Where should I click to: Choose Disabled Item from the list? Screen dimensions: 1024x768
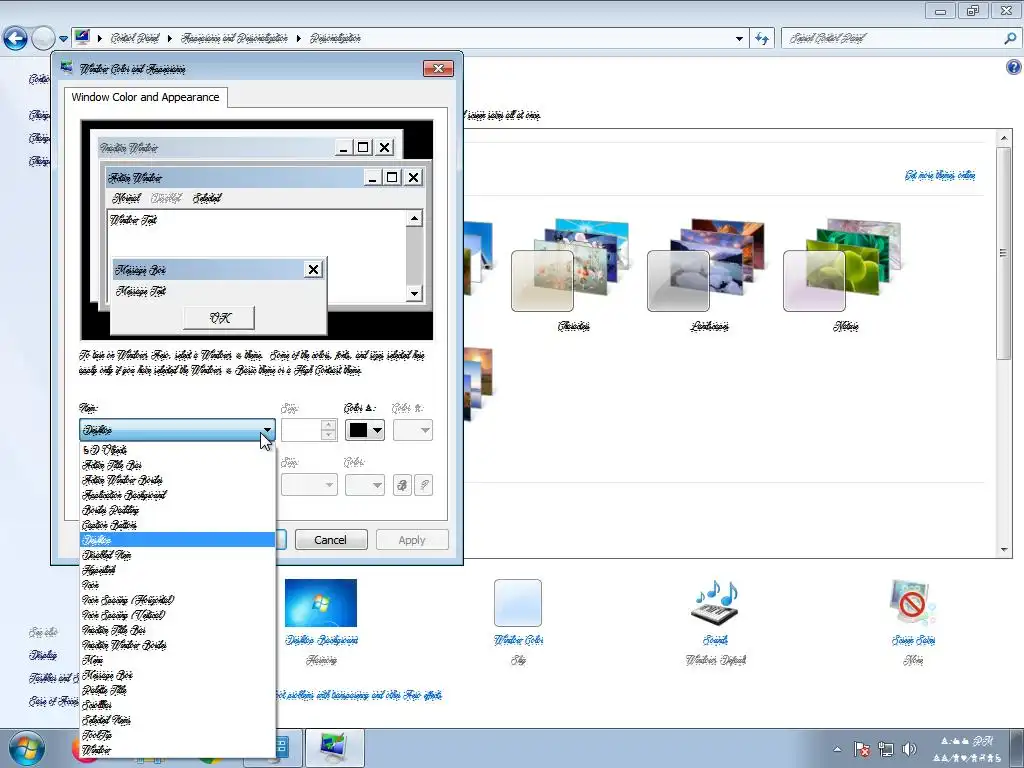click(178, 555)
